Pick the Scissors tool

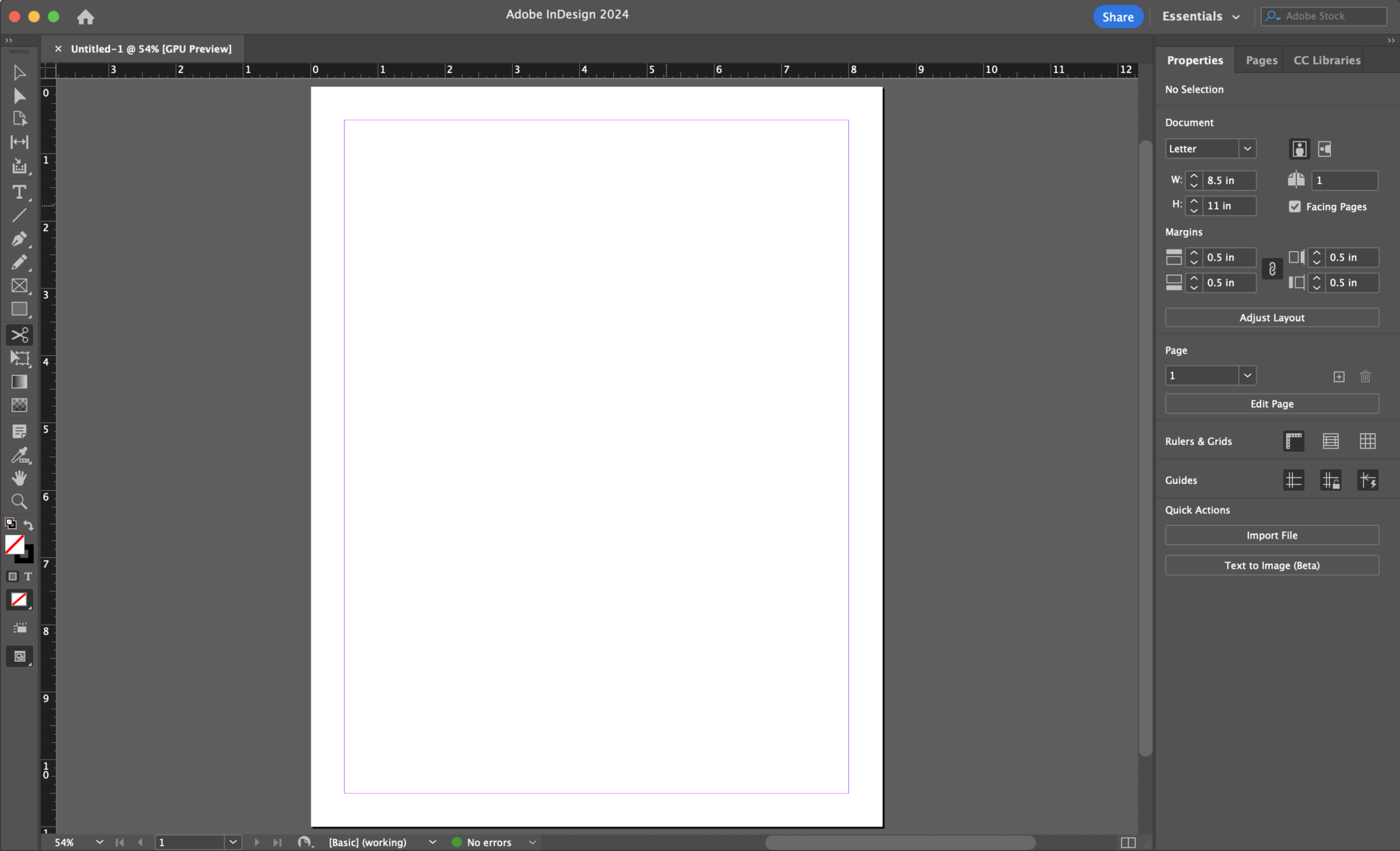point(20,335)
